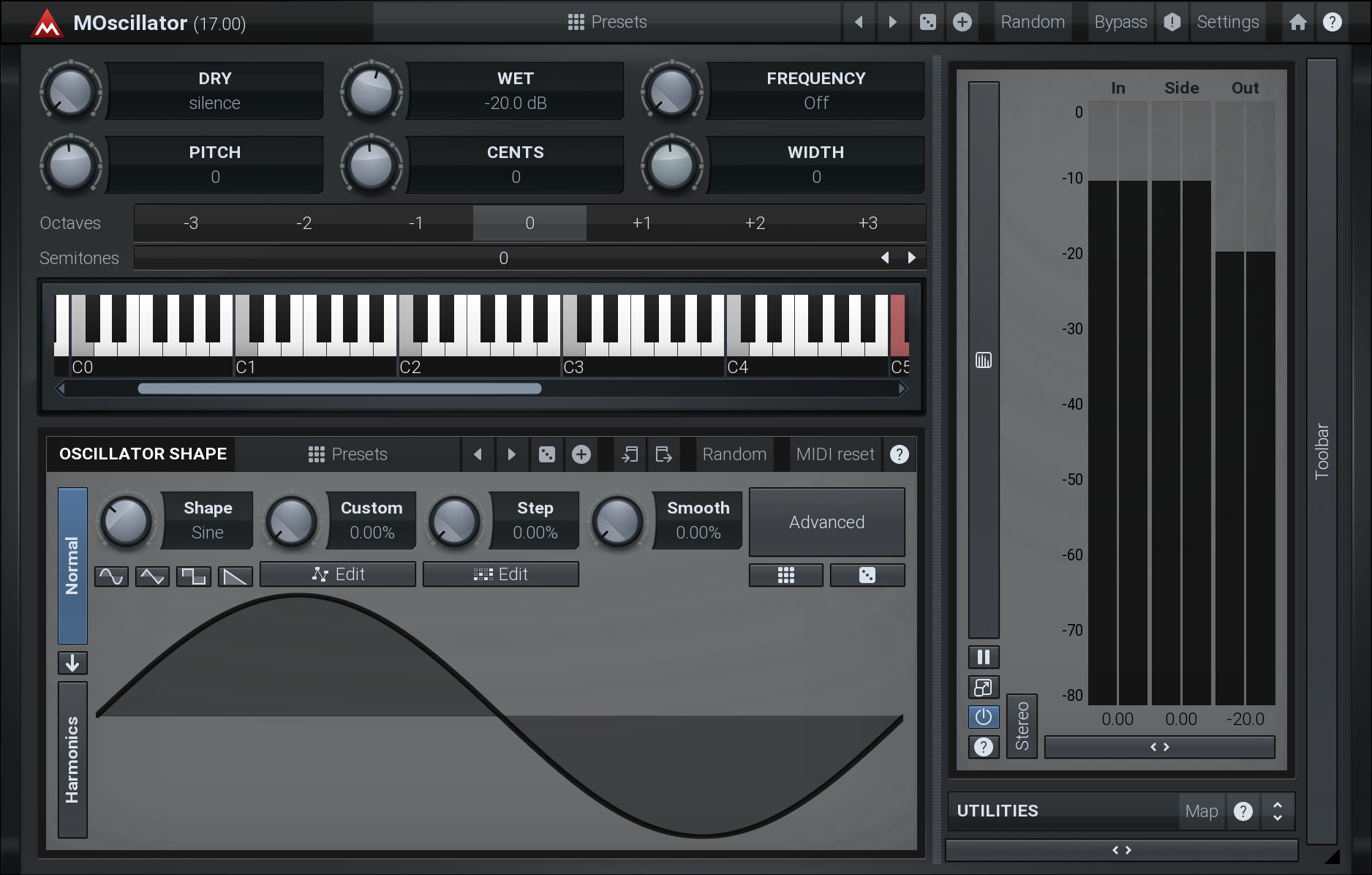Select the square waveform shape icon
Screen dimensions: 1372x875
click(x=194, y=577)
